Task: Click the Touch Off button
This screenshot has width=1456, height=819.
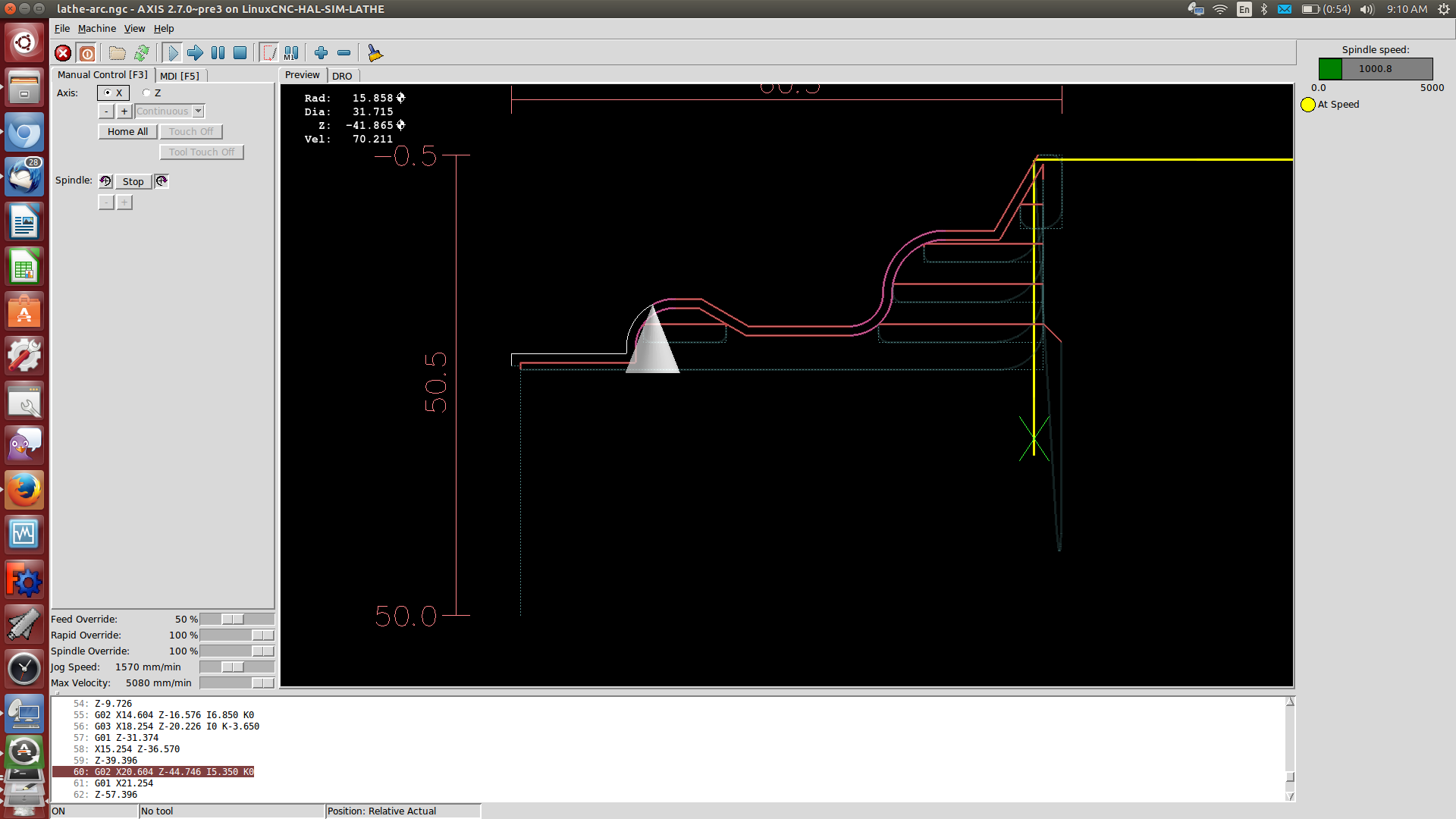Action: (191, 132)
